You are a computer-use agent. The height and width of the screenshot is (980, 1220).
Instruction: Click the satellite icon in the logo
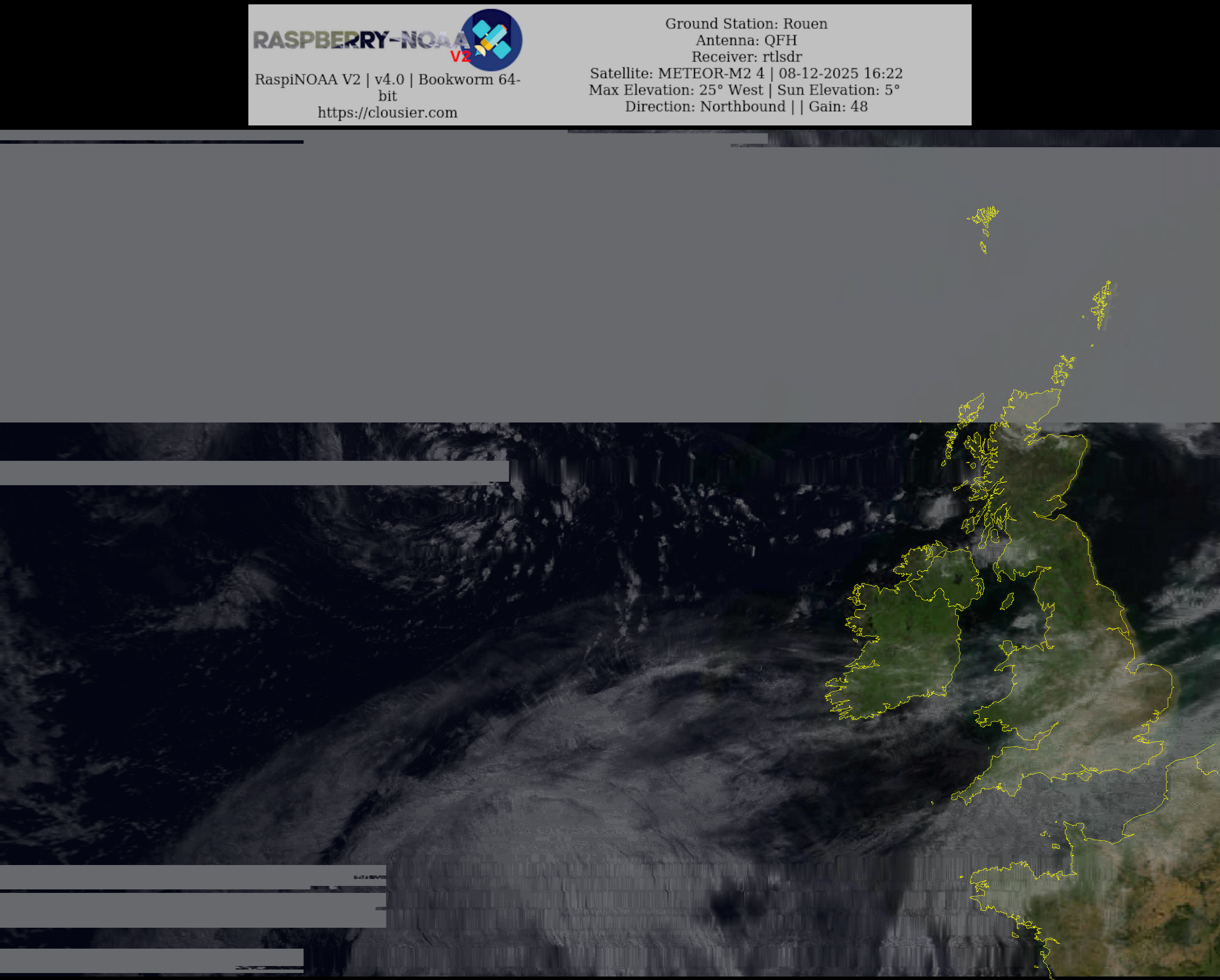(x=492, y=40)
